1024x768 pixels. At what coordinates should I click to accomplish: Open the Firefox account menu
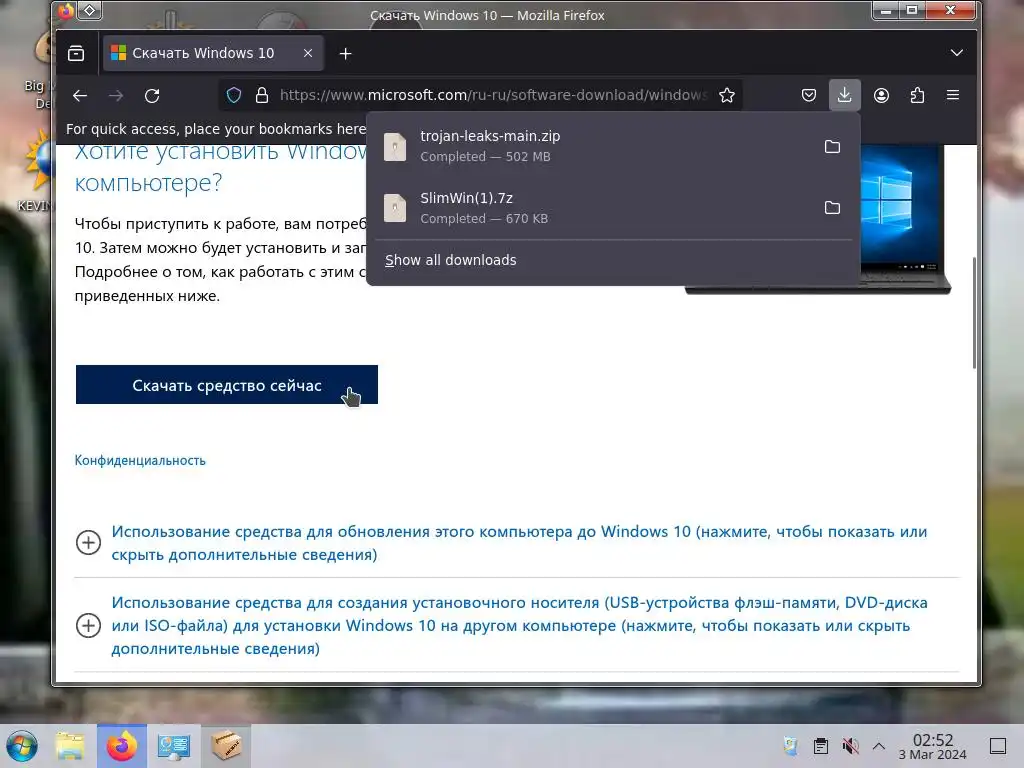pos(881,95)
